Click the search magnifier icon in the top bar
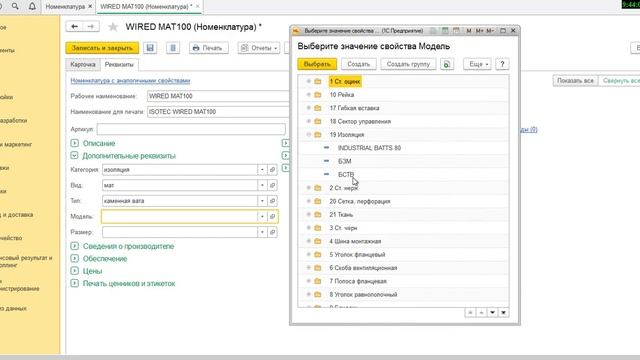The image size is (640, 360). tap(15, 6)
